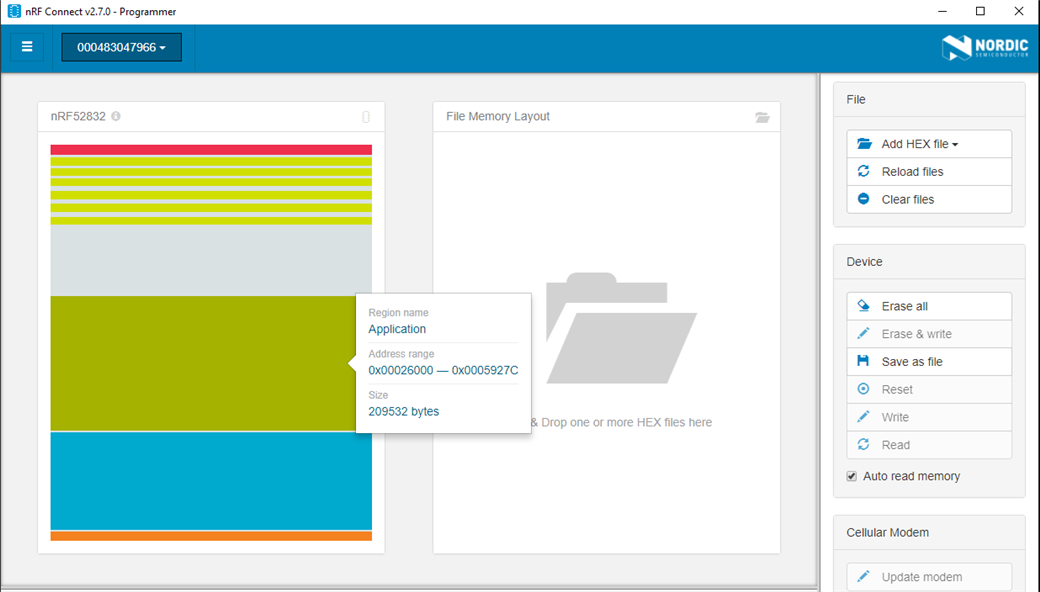The width and height of the screenshot is (1040, 592).
Task: Click the nRF Connect app icon in title bar
Action: [x=13, y=11]
